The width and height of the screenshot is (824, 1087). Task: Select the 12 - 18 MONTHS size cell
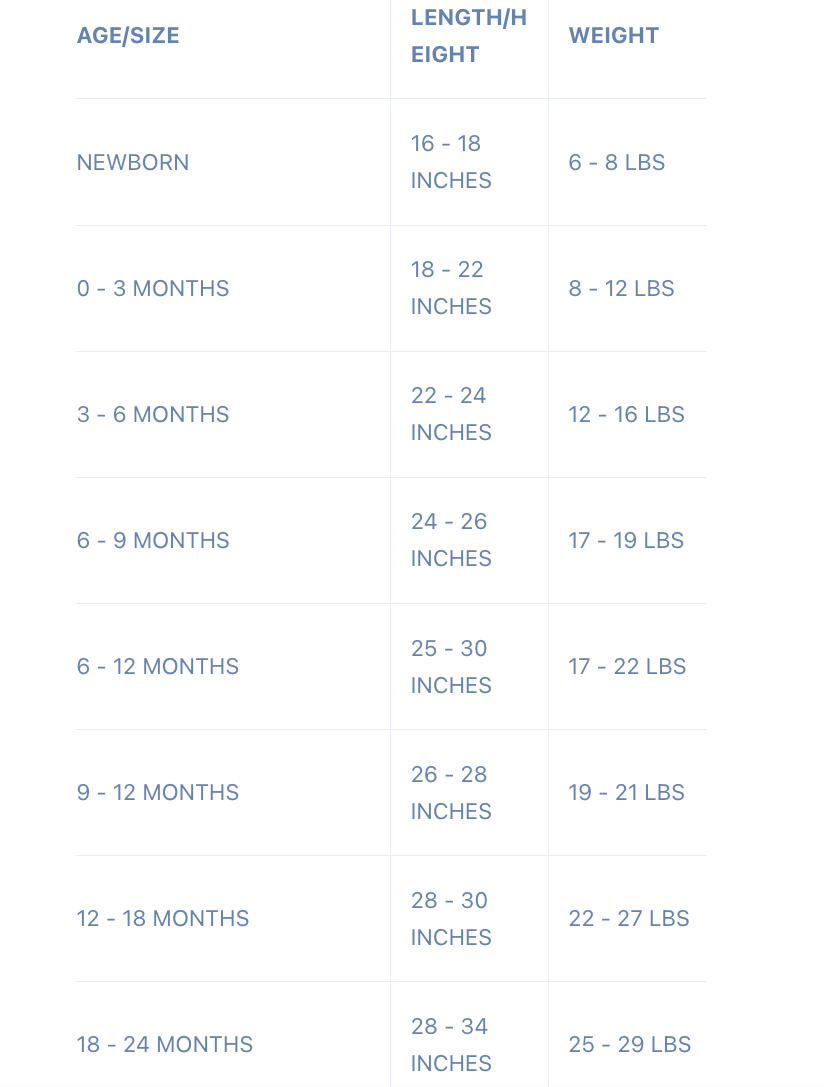[163, 918]
